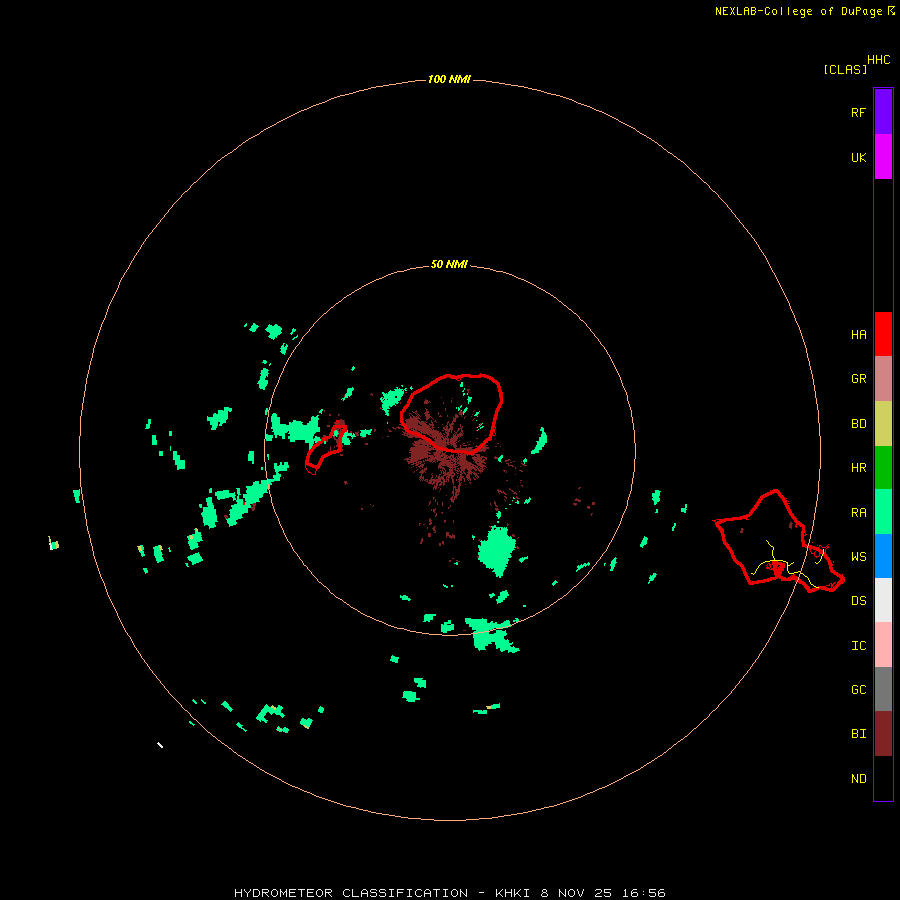This screenshot has width=900, height=900.
Task: Click the ND legend label
Action: click(858, 779)
